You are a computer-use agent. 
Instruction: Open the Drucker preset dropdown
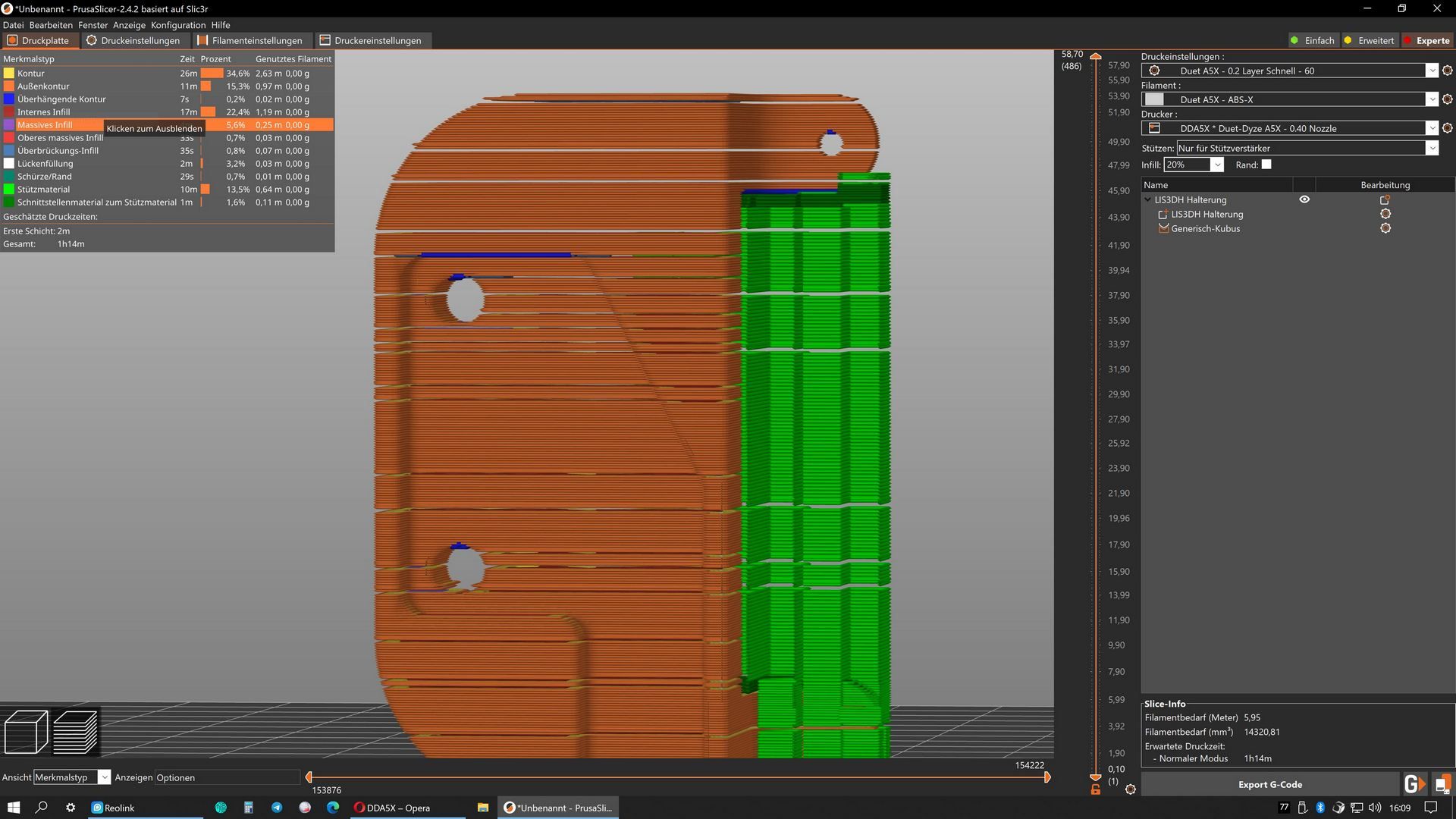coord(1431,128)
